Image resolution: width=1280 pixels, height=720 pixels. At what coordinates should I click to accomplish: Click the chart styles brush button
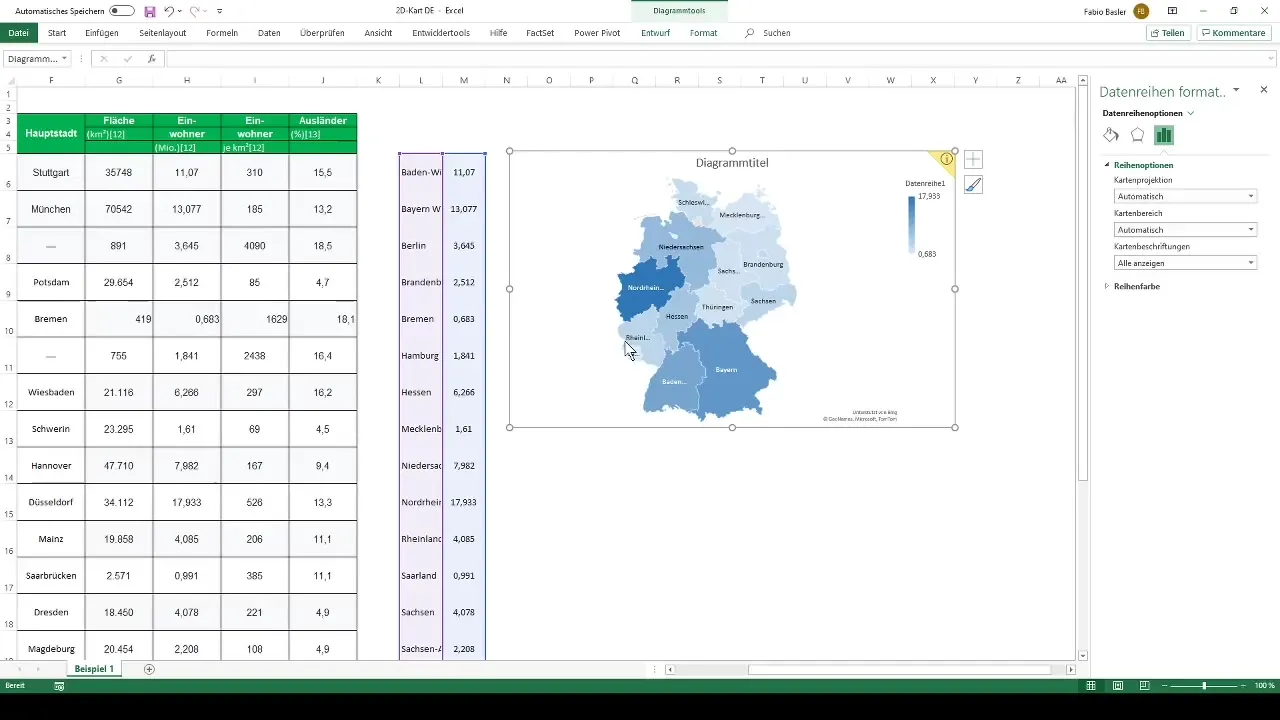click(973, 184)
